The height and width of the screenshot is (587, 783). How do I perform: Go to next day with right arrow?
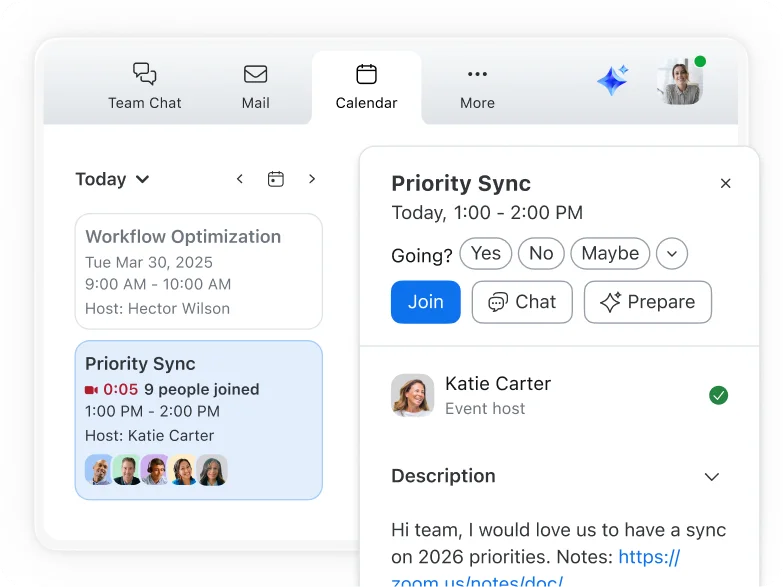click(x=312, y=179)
